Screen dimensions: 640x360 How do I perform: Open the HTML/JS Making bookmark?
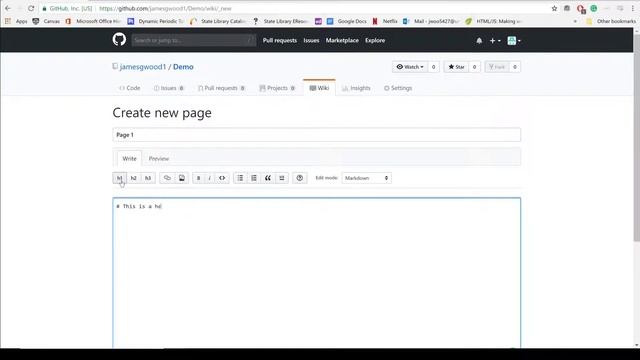(494, 21)
